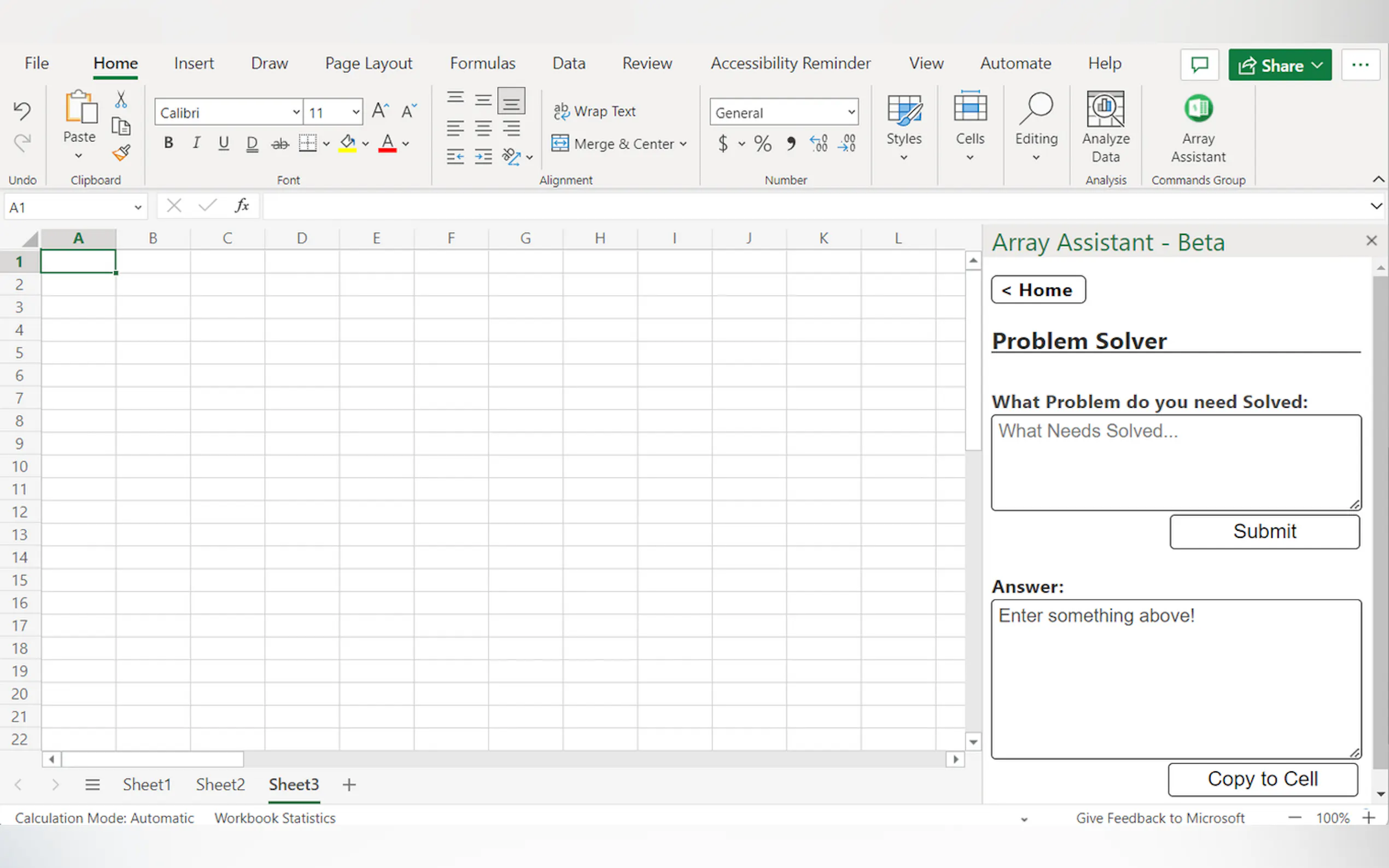Click the Copy to Cell button
The height and width of the screenshot is (868, 1389).
[1263, 779]
